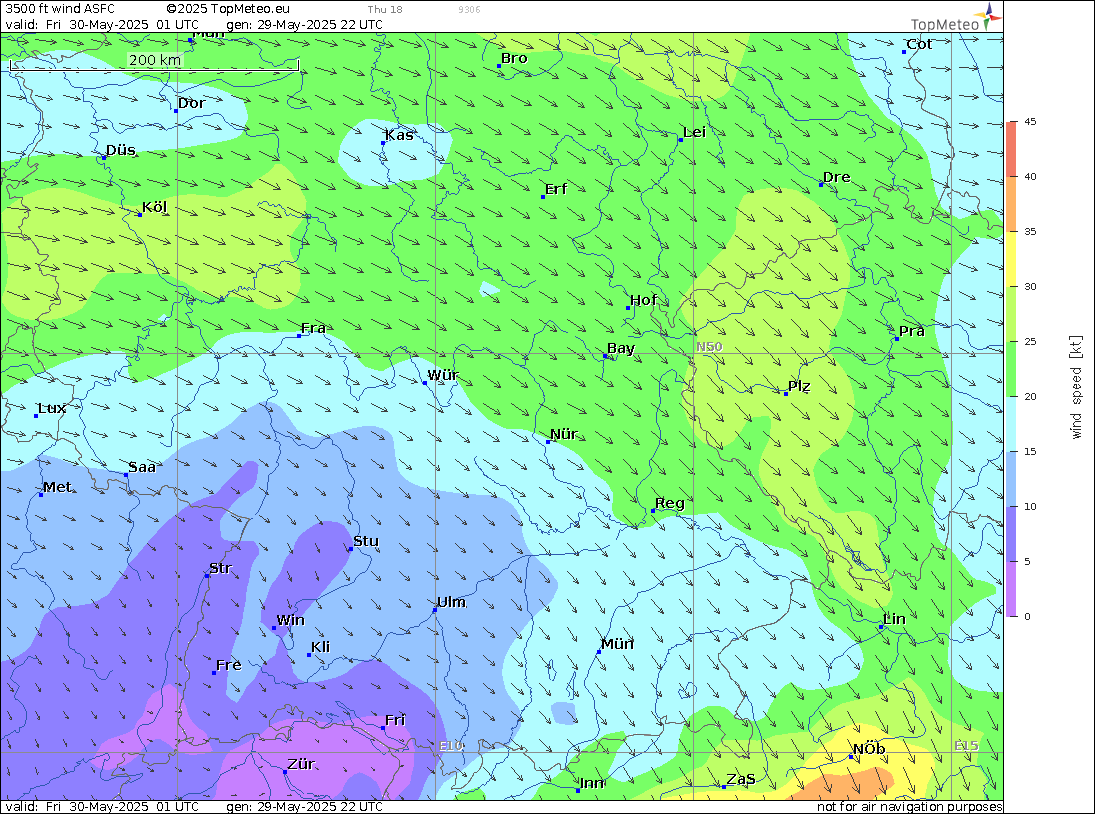Click the Bay city marker
The image size is (1095, 814).
(x=605, y=357)
